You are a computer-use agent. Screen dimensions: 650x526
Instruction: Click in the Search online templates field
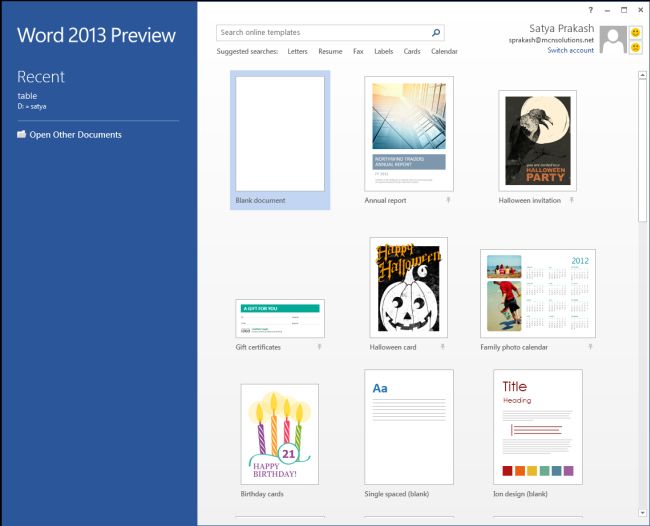tap(330, 32)
